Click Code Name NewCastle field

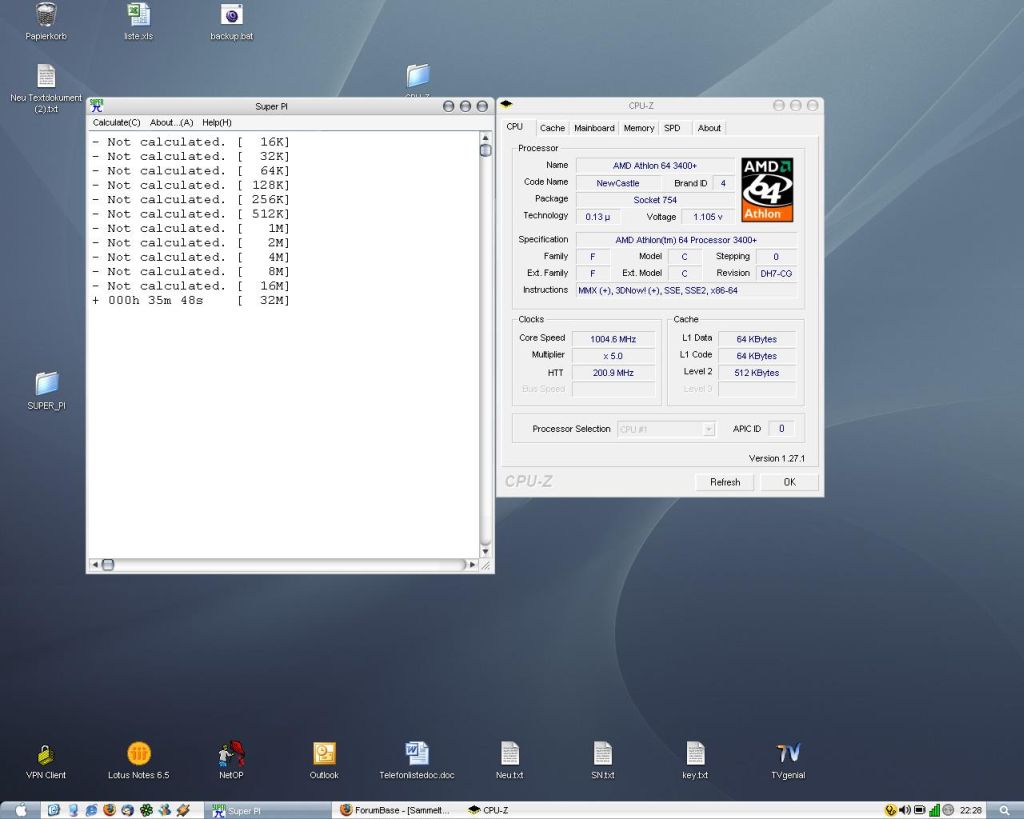coord(618,184)
